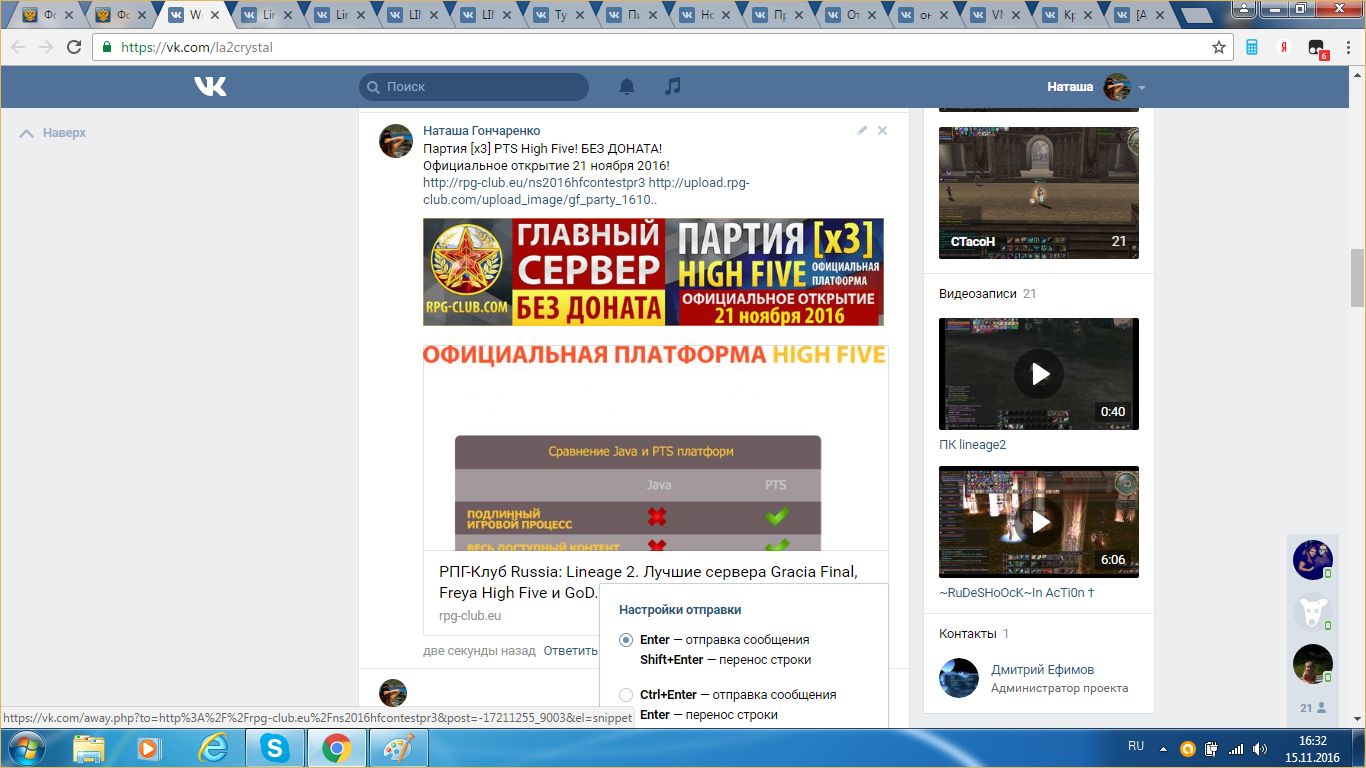
Task: Click Дмитрий Ефимов contact avatar
Action: [959, 677]
